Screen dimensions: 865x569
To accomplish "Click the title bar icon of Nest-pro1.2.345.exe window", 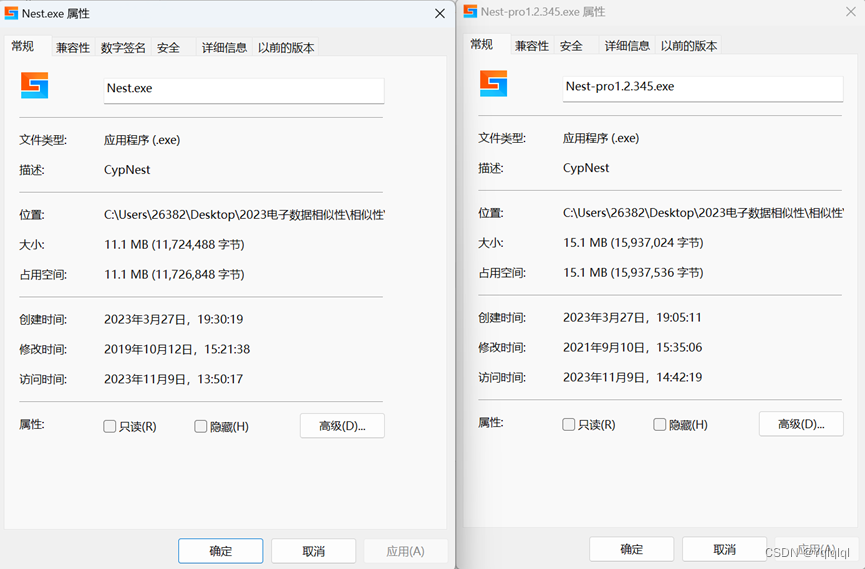I will [x=470, y=12].
